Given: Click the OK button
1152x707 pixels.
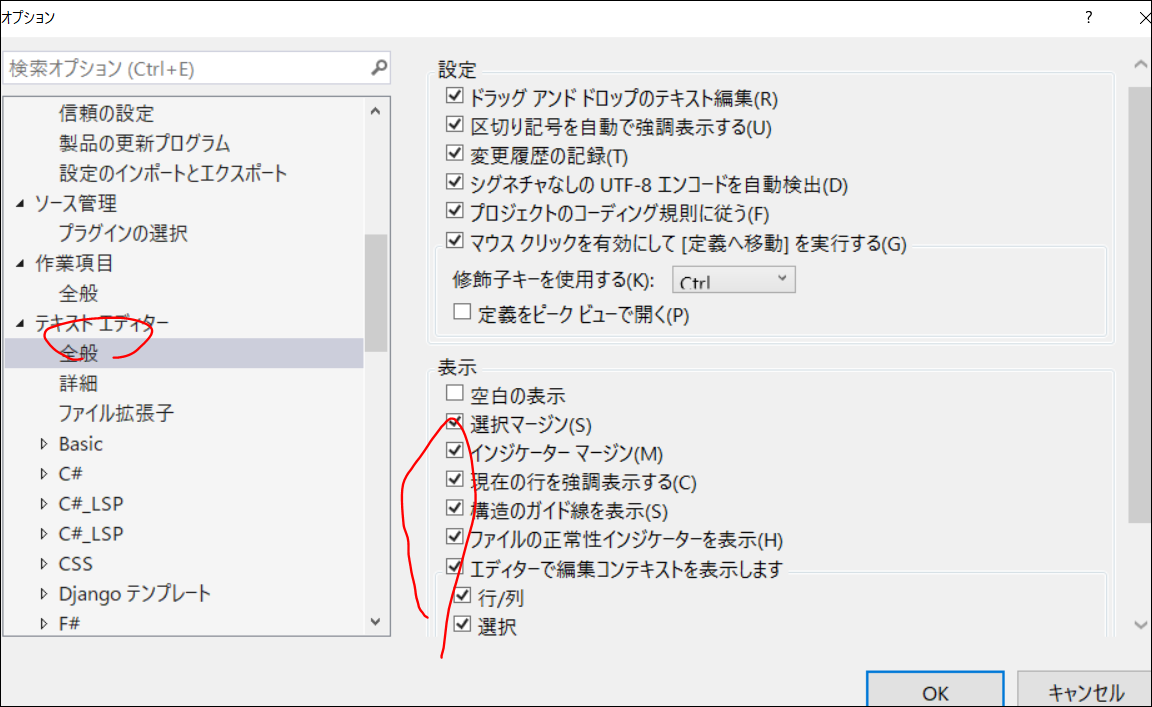Looking at the screenshot, I should [935, 691].
